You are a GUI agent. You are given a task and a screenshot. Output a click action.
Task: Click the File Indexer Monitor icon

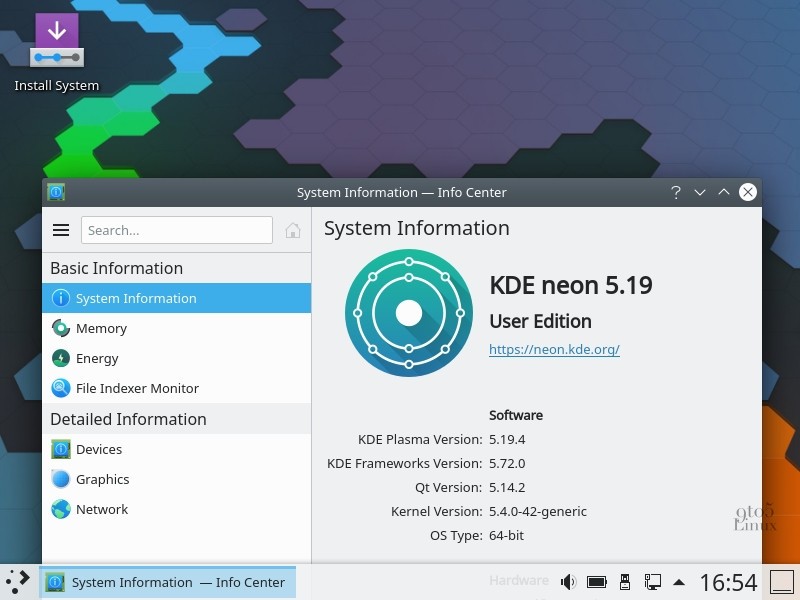pos(61,388)
